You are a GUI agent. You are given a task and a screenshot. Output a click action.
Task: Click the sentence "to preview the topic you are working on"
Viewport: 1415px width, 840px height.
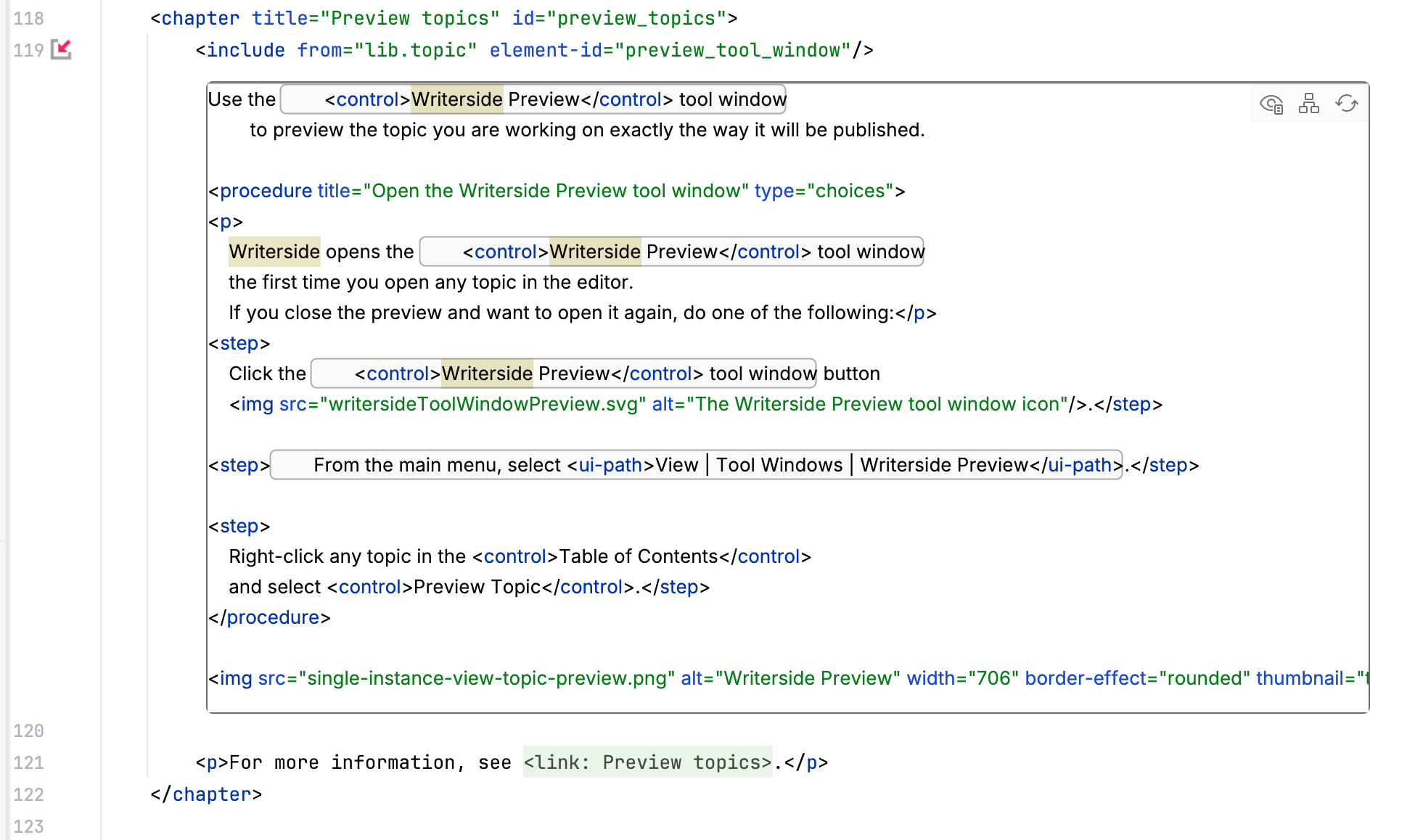587,130
